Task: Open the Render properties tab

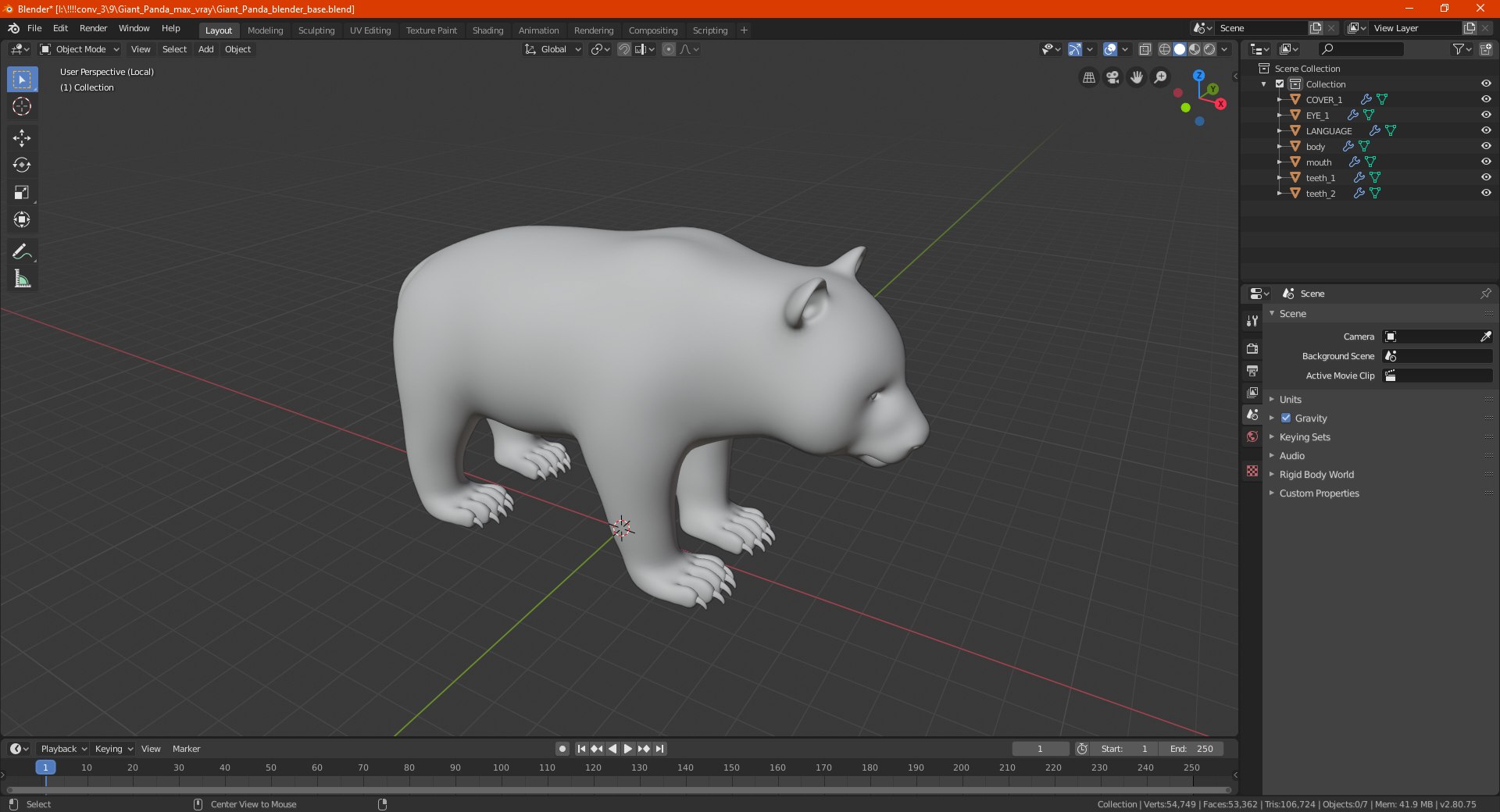Action: pos(1252,348)
